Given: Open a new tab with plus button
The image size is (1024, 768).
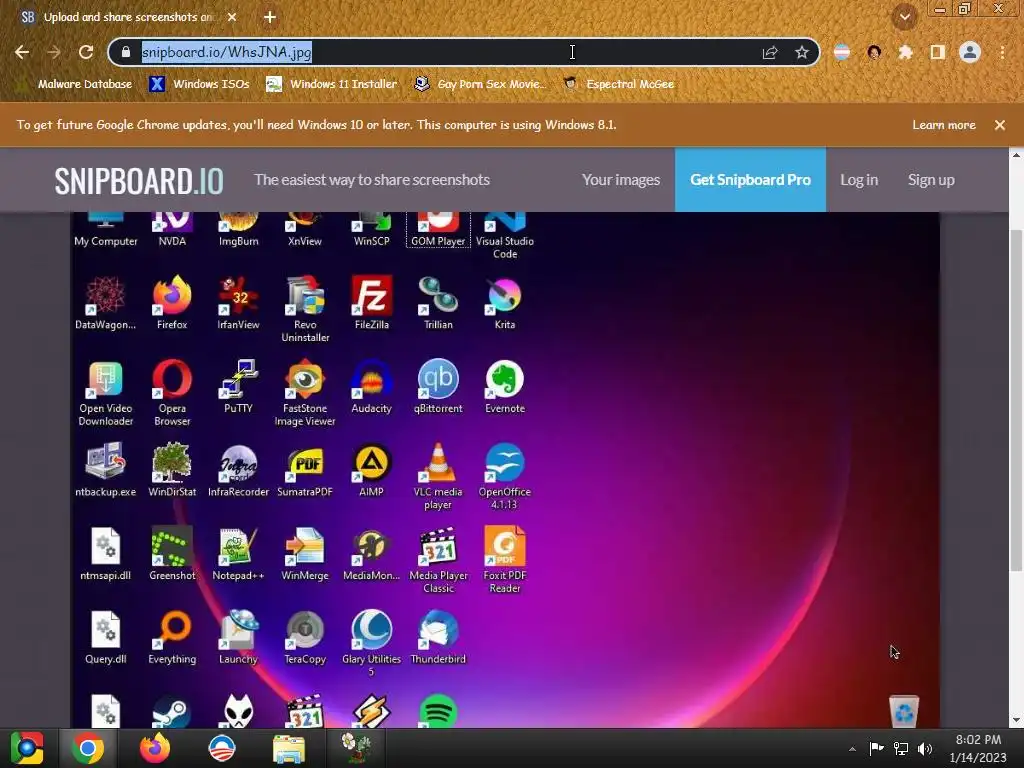Looking at the screenshot, I should click(x=270, y=17).
